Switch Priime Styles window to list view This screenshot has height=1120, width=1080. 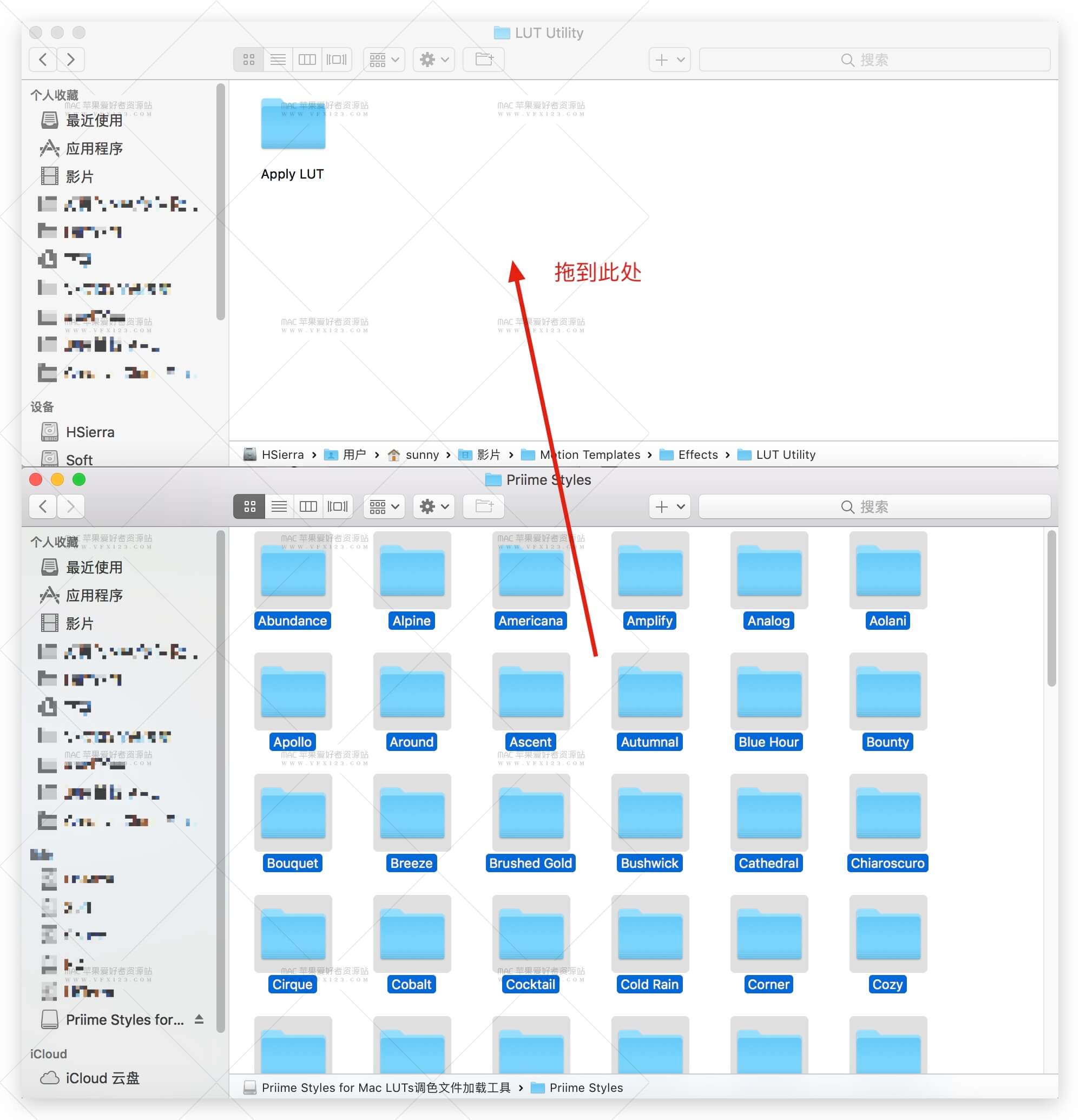pos(279,506)
